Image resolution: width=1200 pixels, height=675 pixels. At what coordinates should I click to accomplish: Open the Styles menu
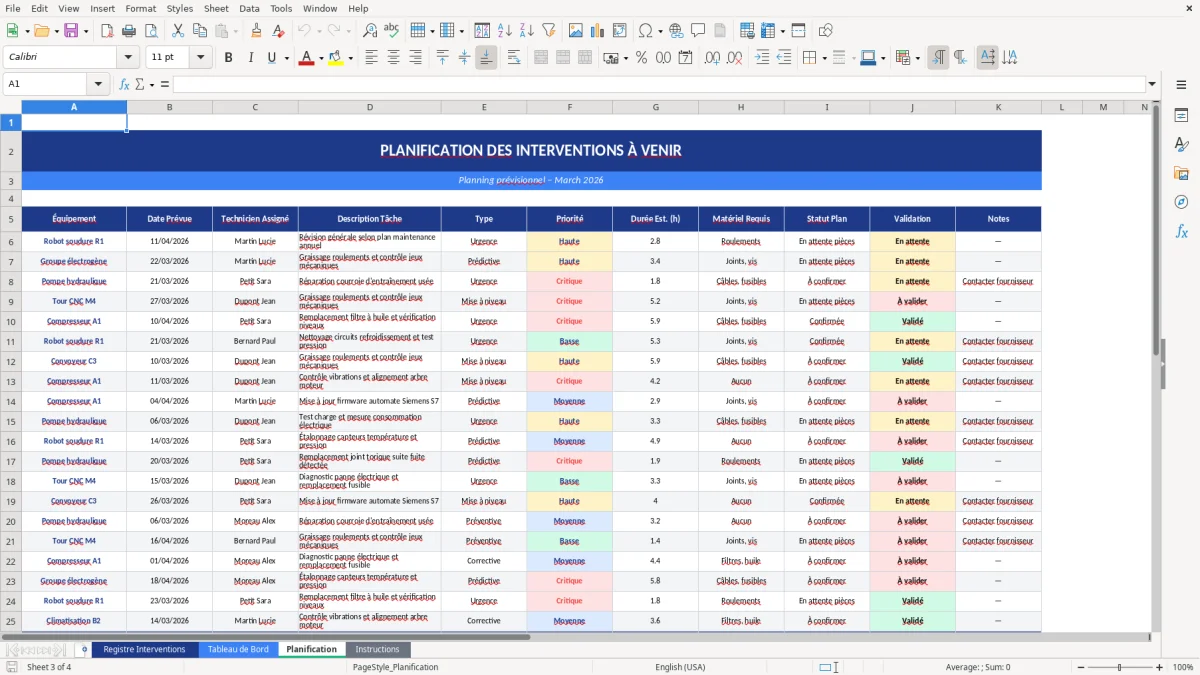pos(180,8)
